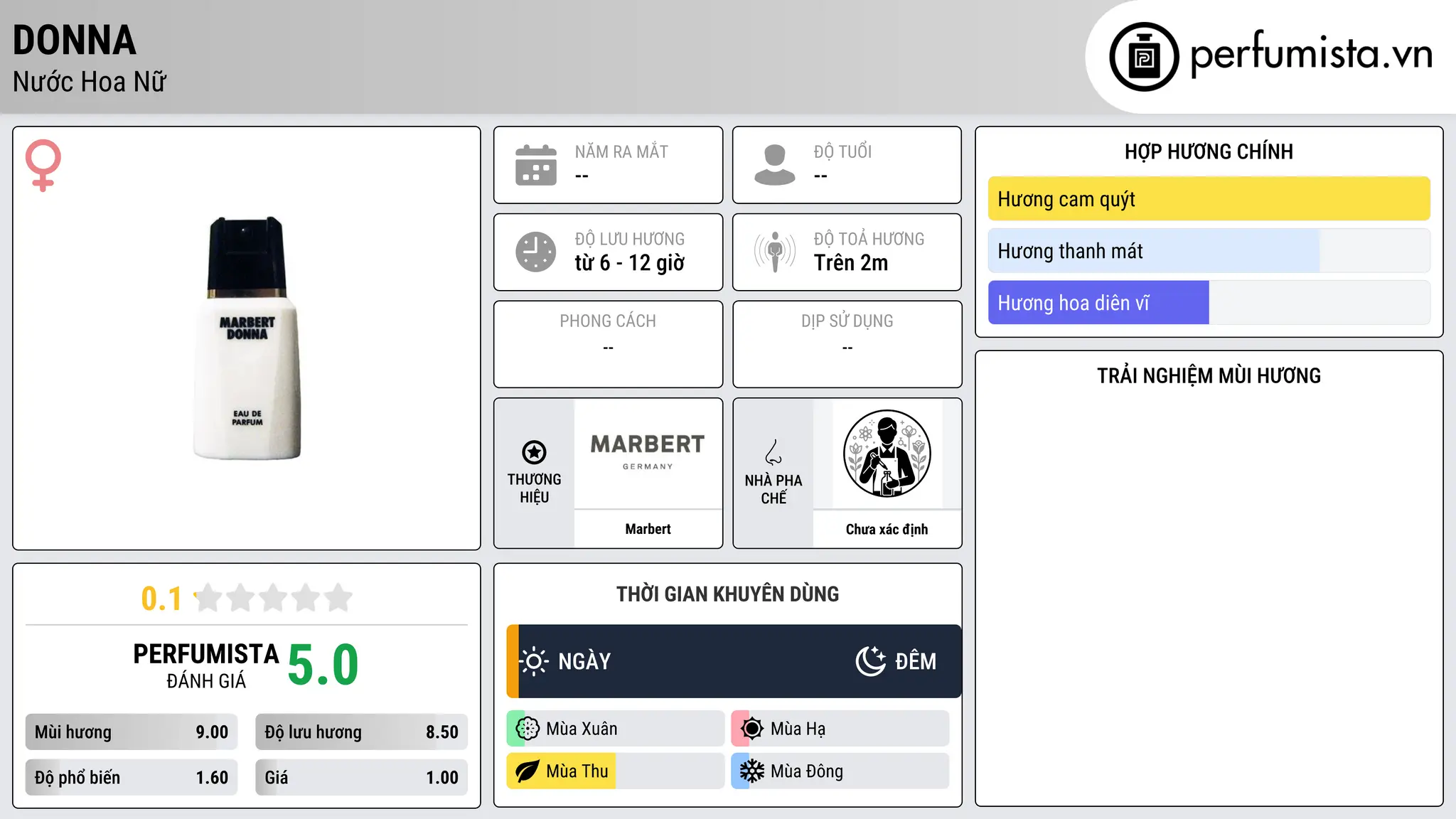Click the five-star rating row
Image resolution: width=1456 pixels, height=819 pixels.
click(x=273, y=598)
